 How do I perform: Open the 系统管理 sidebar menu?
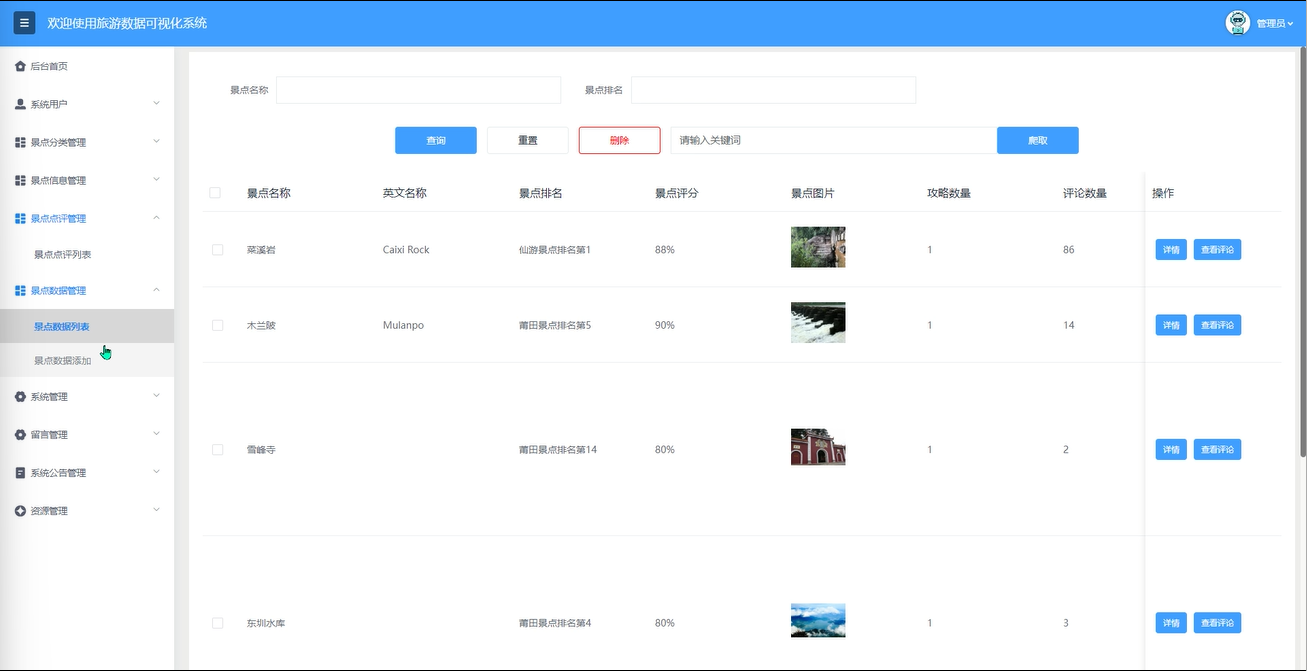[x=87, y=397]
